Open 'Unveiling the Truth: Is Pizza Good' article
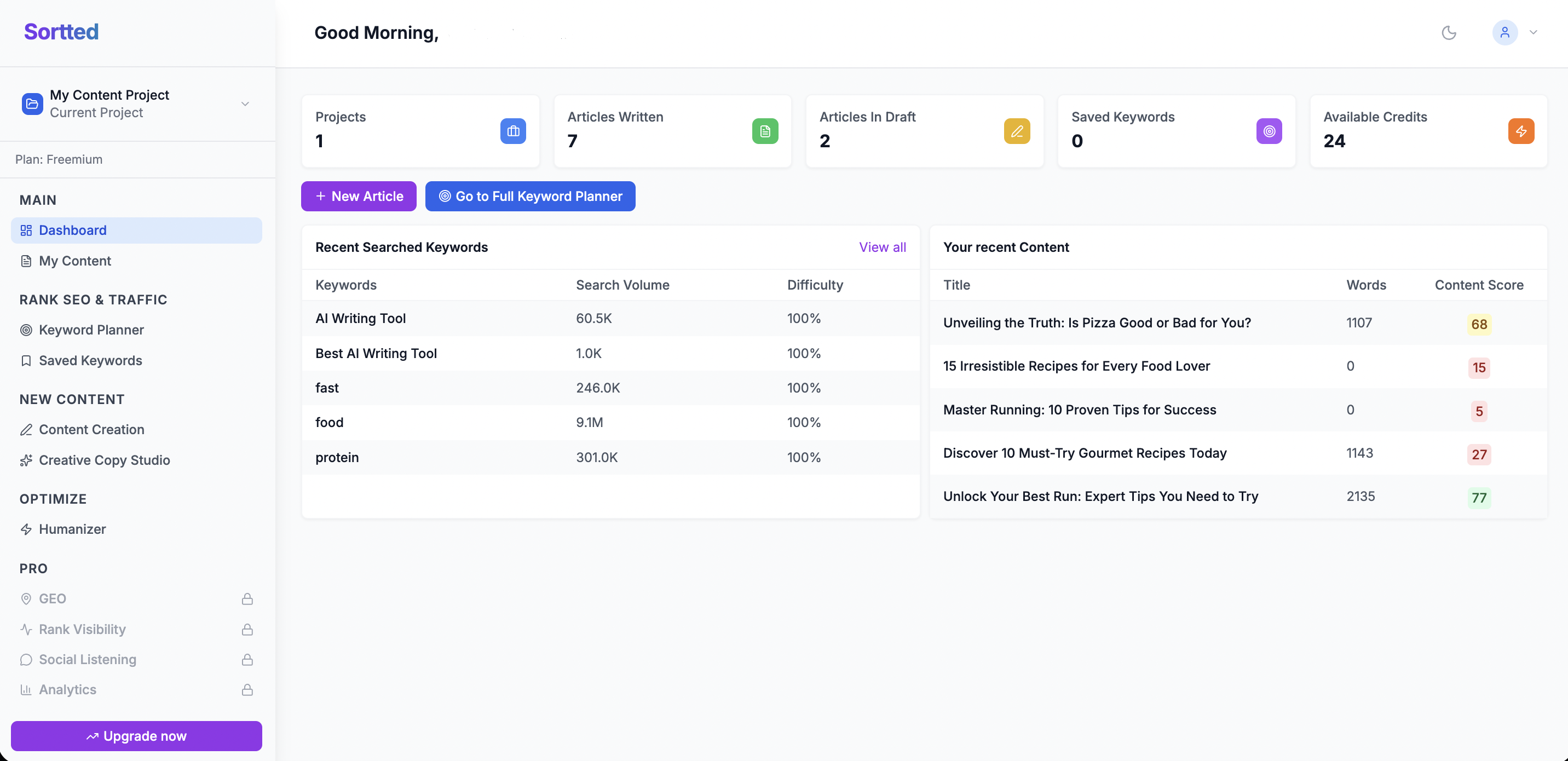Screen dimensions: 1568x761 click(1097, 322)
